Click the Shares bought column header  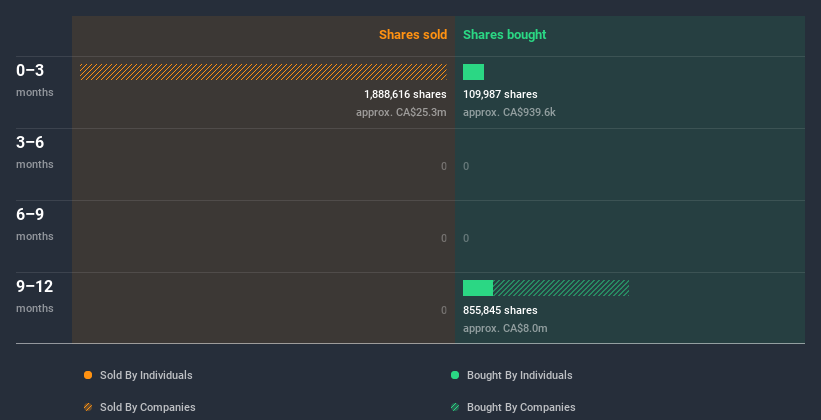tap(505, 35)
